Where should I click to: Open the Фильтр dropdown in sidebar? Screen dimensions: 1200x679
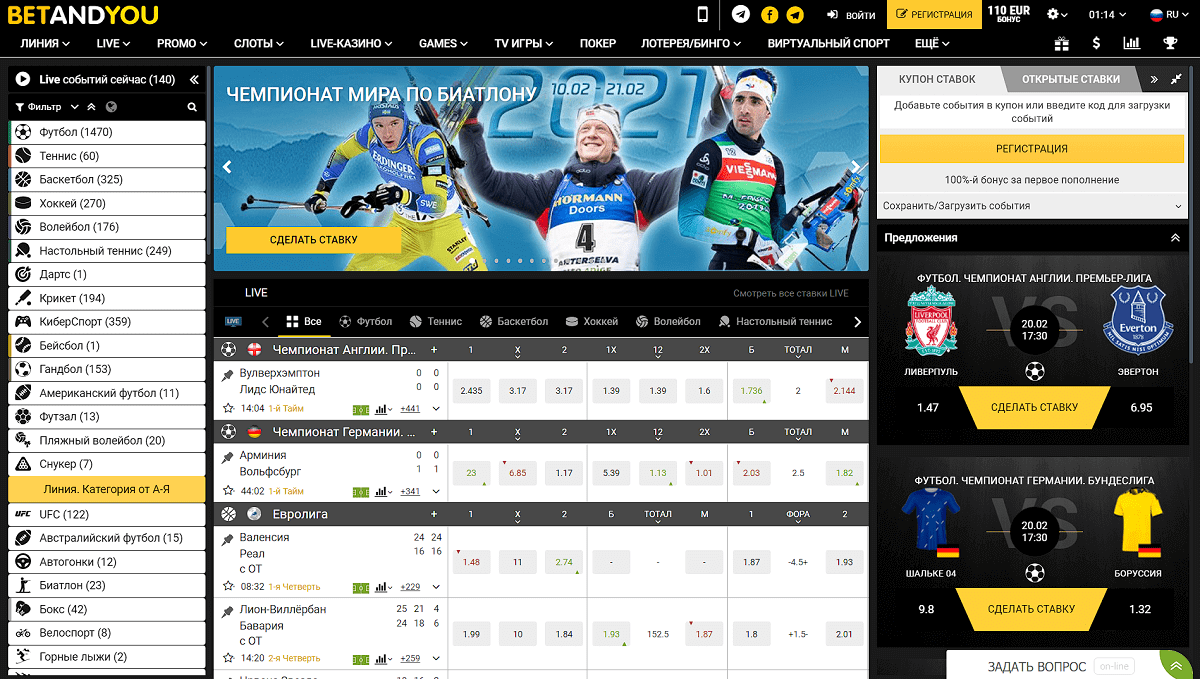point(45,107)
